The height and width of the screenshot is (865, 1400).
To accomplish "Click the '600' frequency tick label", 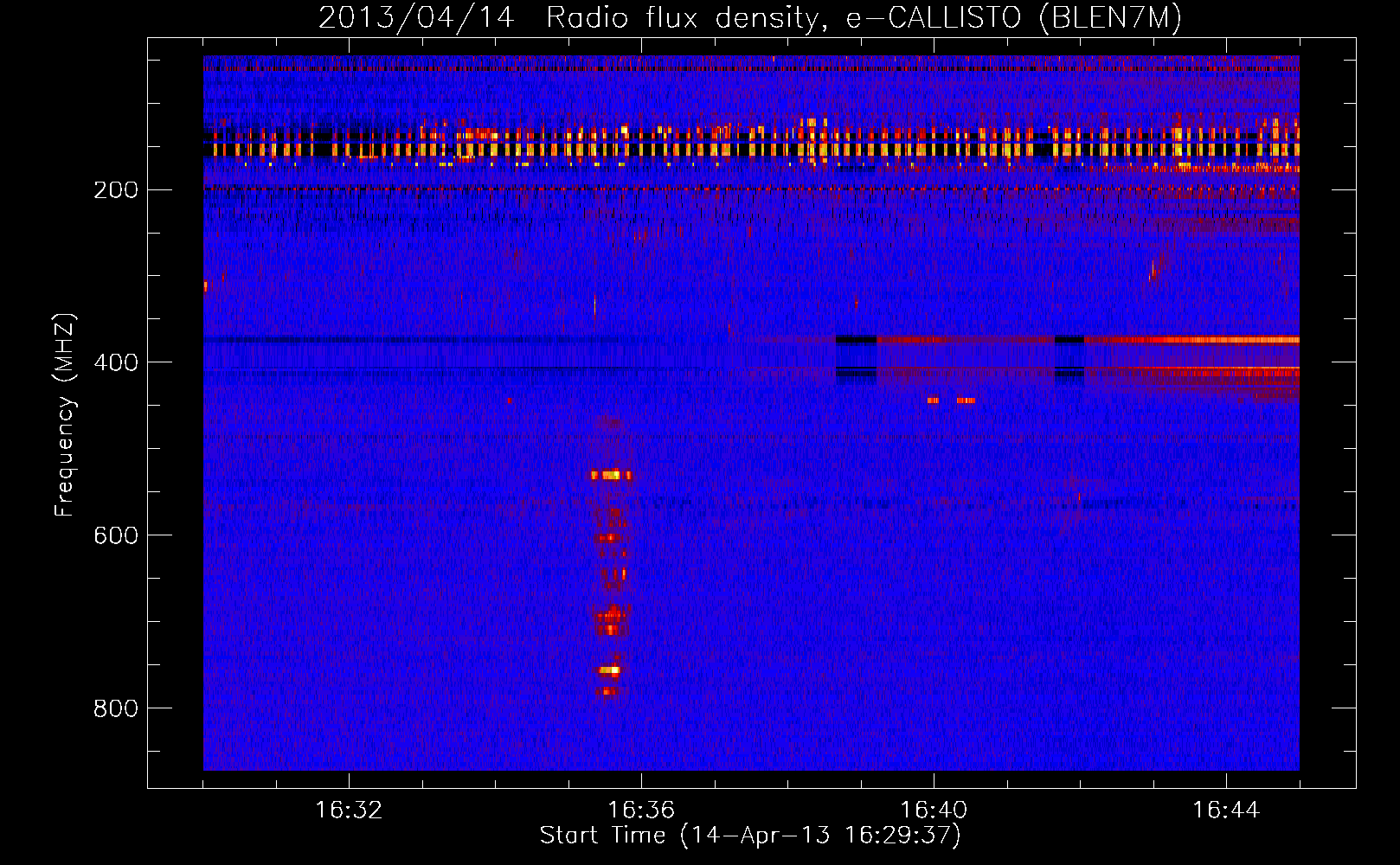I will (116, 535).
